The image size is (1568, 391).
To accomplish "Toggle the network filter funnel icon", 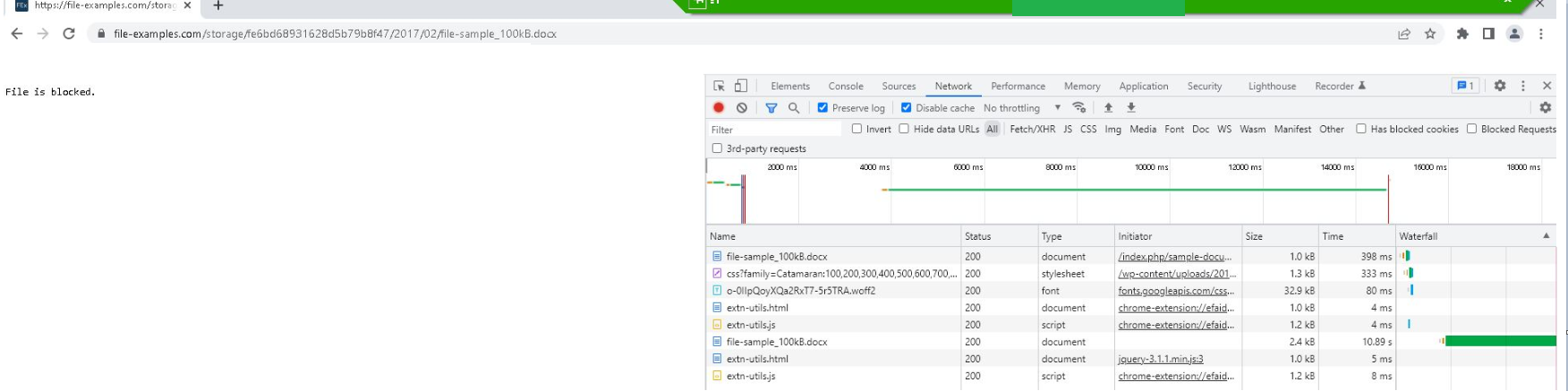I will tap(771, 107).
